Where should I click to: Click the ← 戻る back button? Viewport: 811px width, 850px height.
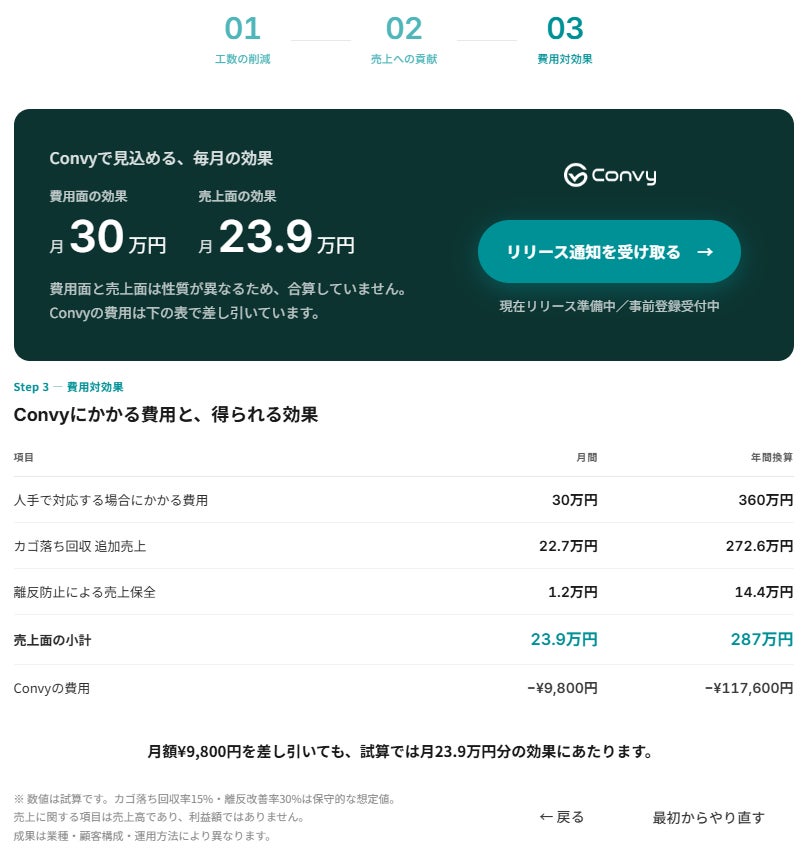point(562,817)
